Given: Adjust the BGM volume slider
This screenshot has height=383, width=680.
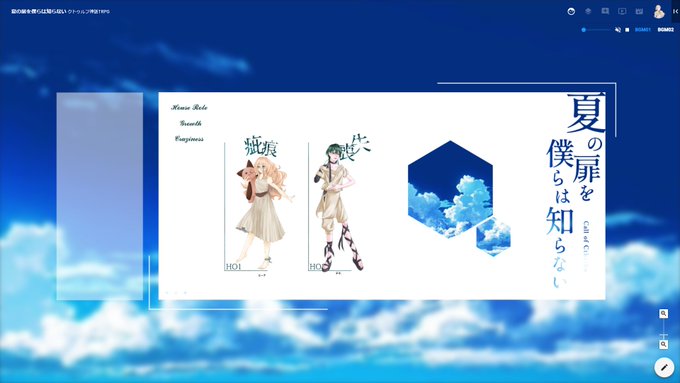Looking at the screenshot, I should 596,30.
